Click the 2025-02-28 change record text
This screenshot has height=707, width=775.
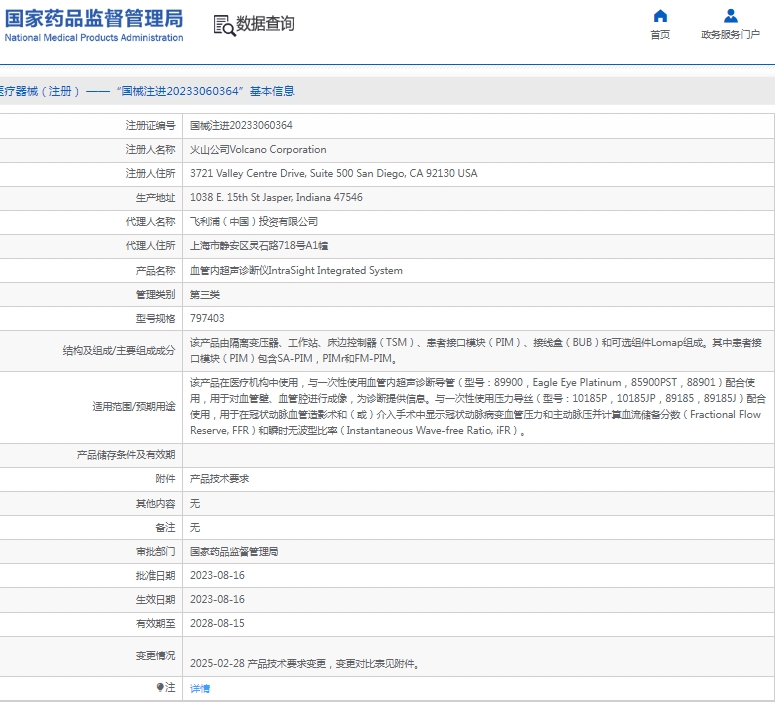point(305,663)
